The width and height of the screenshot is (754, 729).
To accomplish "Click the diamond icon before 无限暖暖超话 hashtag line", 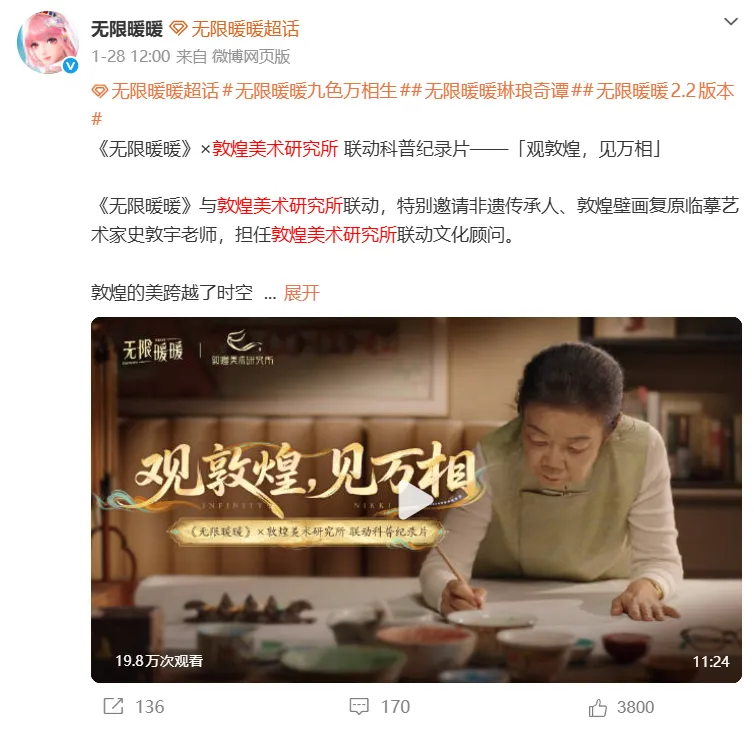I will click(100, 91).
